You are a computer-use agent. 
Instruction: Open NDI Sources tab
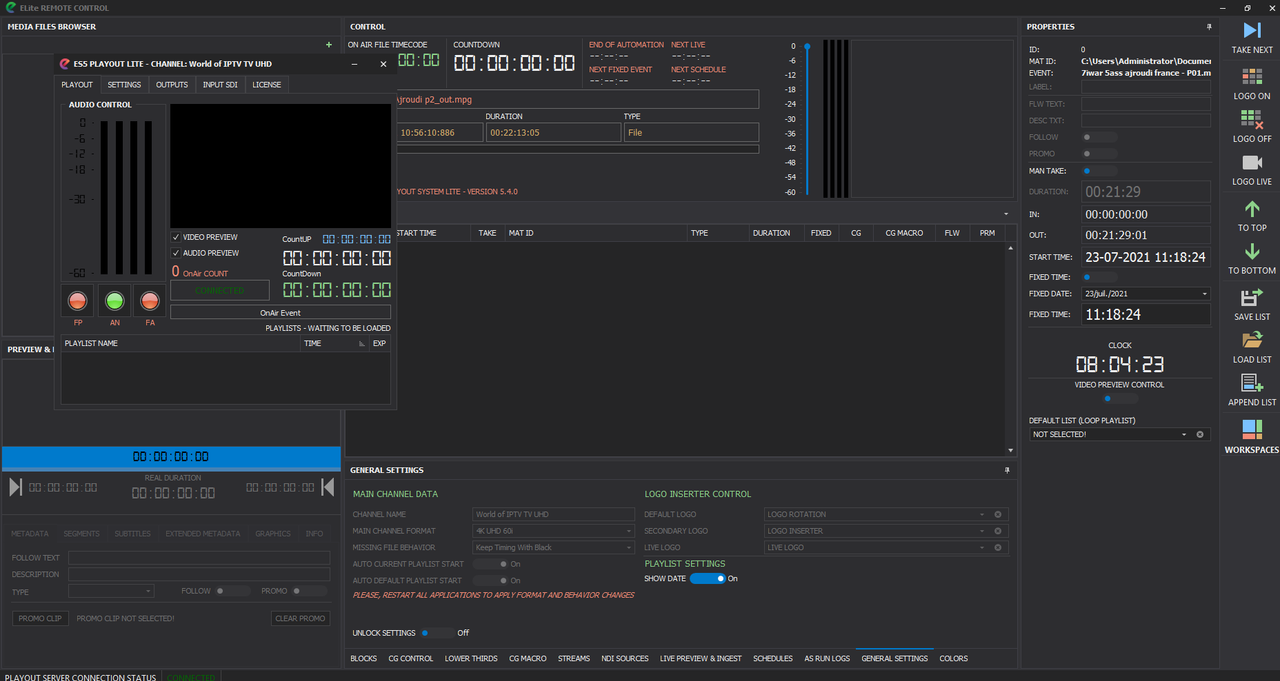(625, 659)
